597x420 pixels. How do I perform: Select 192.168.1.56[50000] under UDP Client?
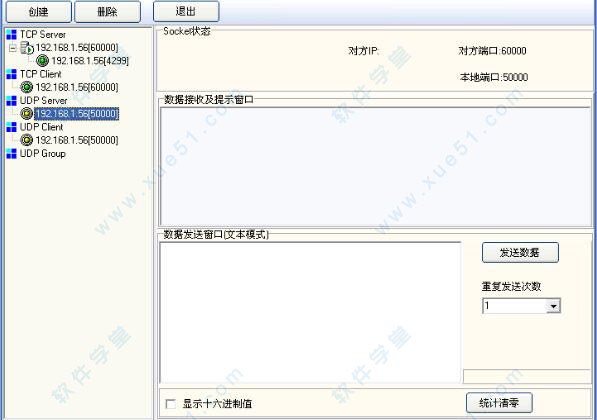click(x=77, y=140)
